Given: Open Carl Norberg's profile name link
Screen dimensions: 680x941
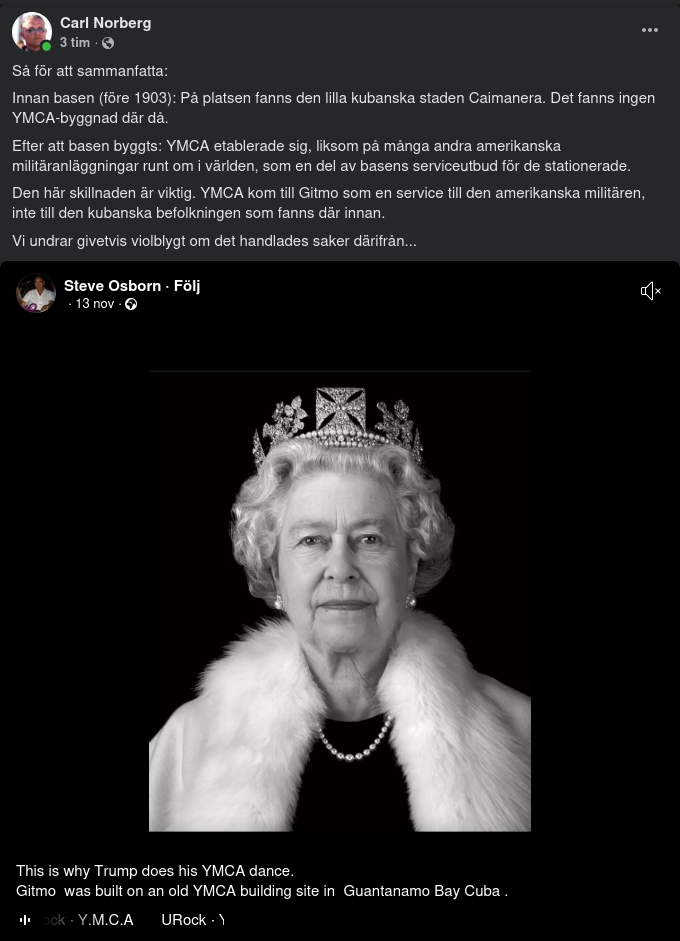Looking at the screenshot, I should click(x=105, y=23).
